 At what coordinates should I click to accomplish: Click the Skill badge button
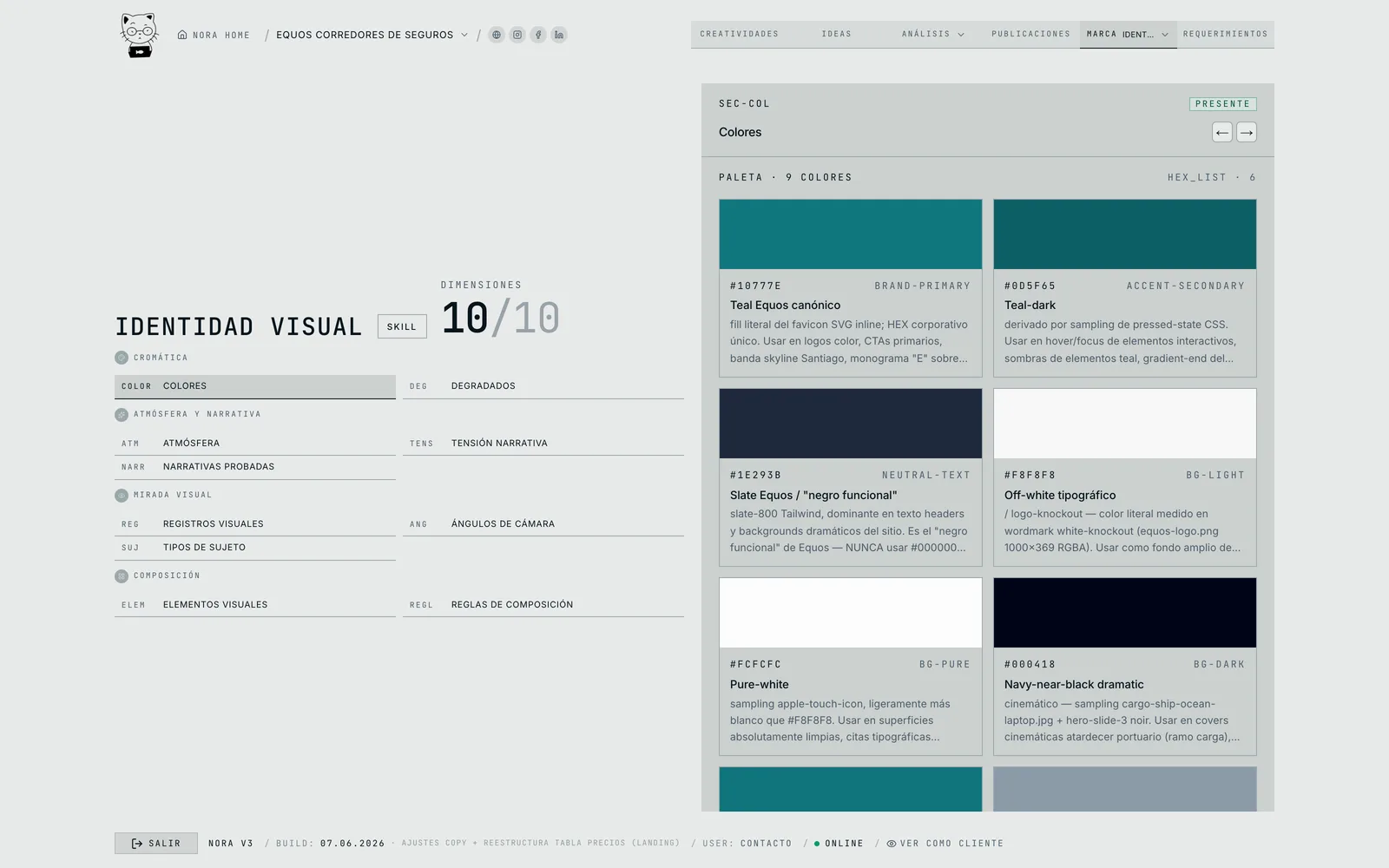pyautogui.click(x=402, y=326)
